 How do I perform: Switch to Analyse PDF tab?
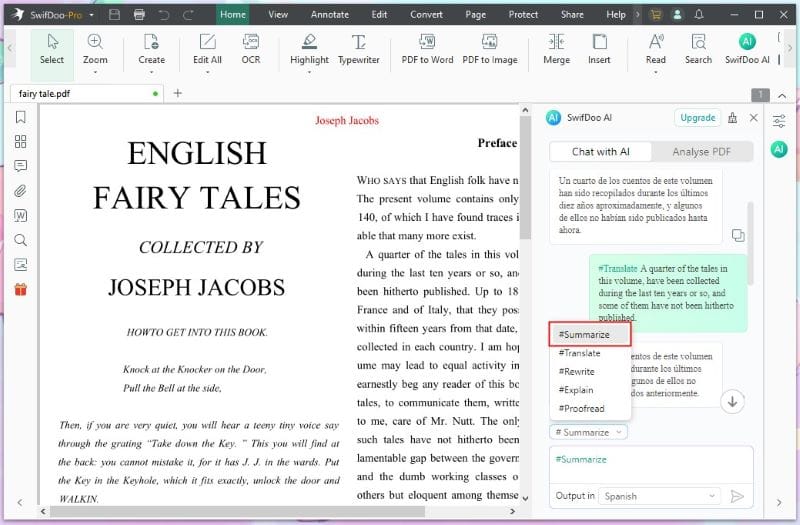(x=701, y=152)
